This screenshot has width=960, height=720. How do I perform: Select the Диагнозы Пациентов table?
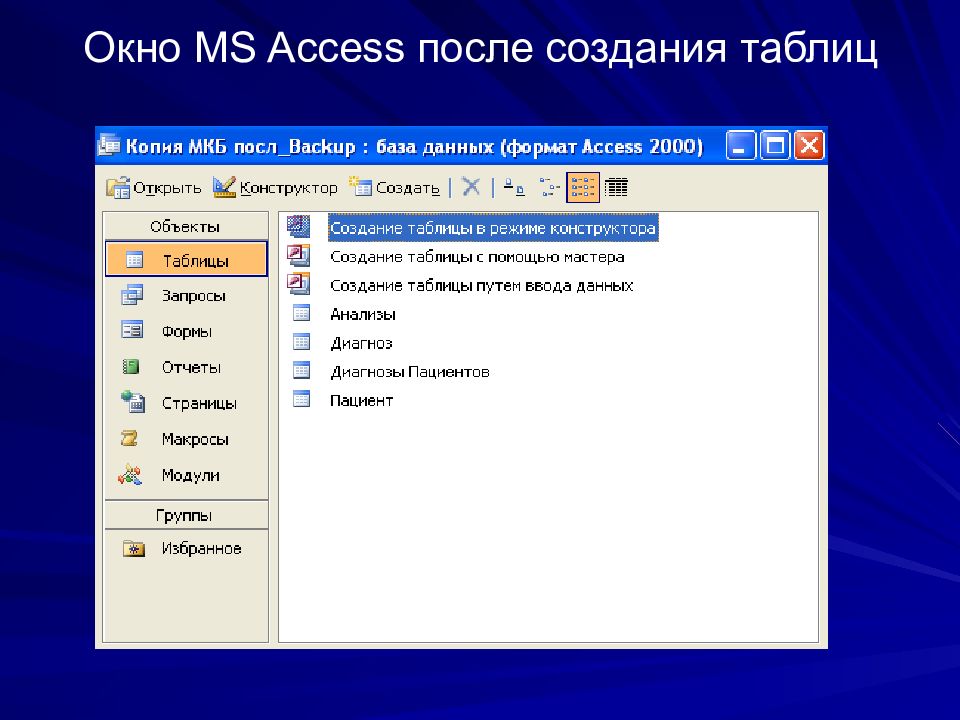pos(410,372)
